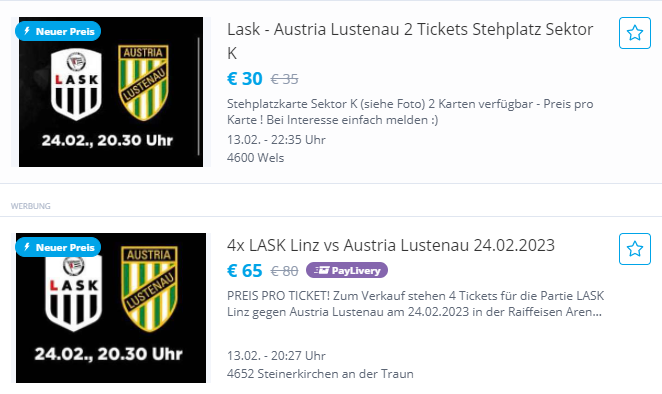Click the € 30 price
The height and width of the screenshot is (394, 662).
(244, 79)
